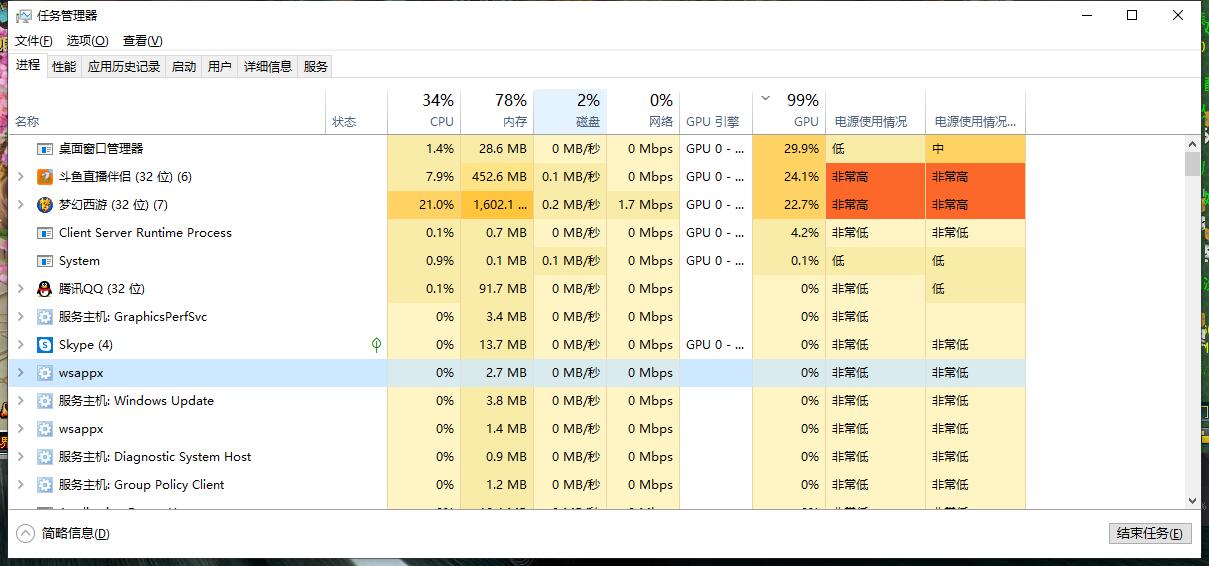Open the 文件(F) menu

[x=34, y=41]
